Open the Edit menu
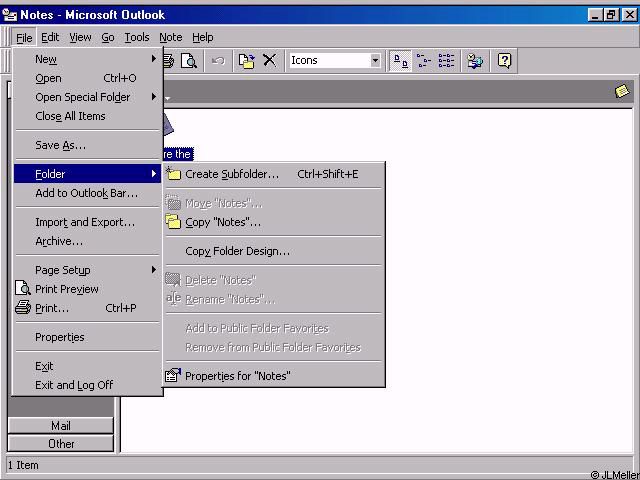Screen dimensions: 640x480 [50, 38]
